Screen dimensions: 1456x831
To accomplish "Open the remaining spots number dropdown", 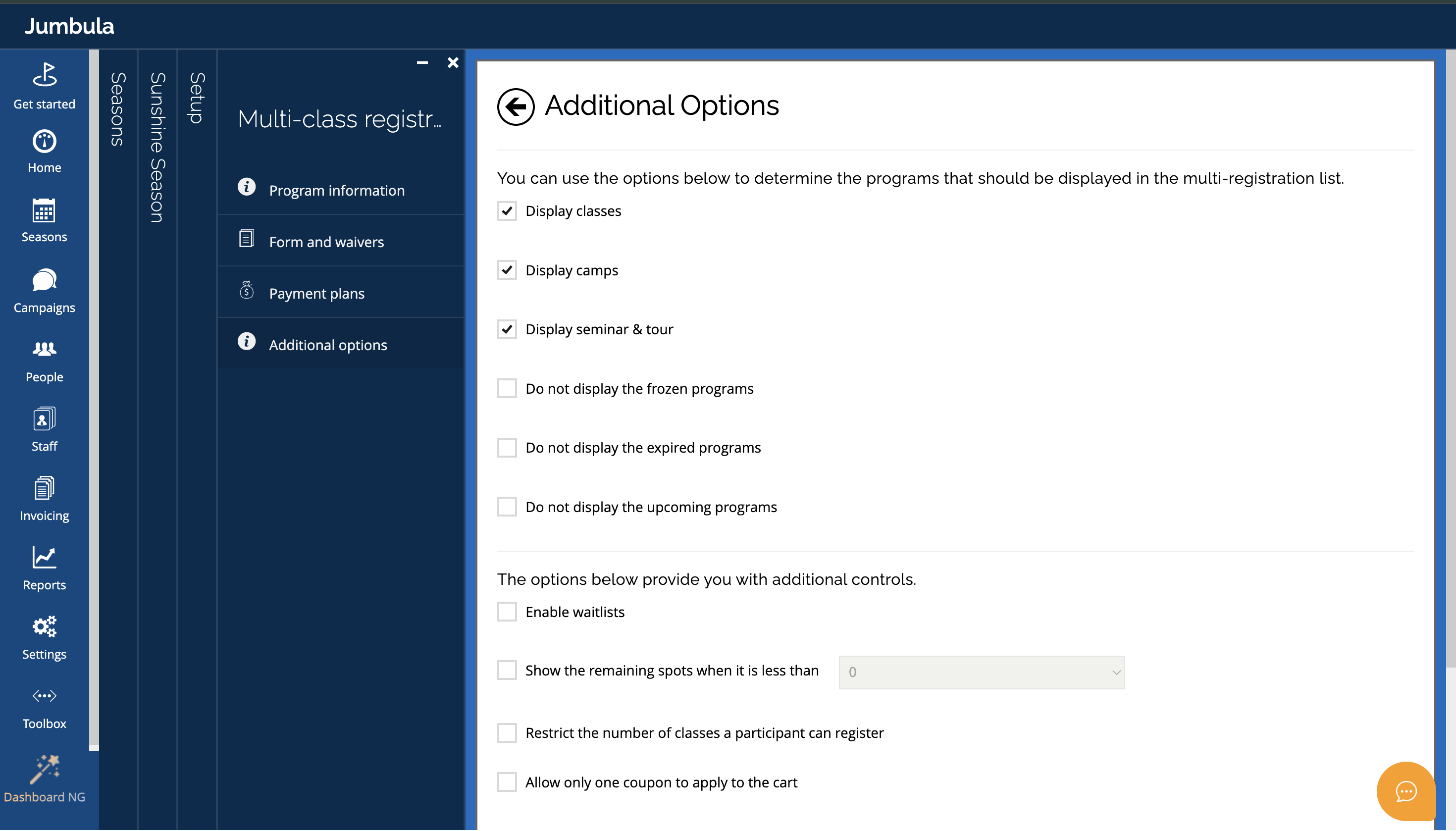I will pyautogui.click(x=981, y=673).
